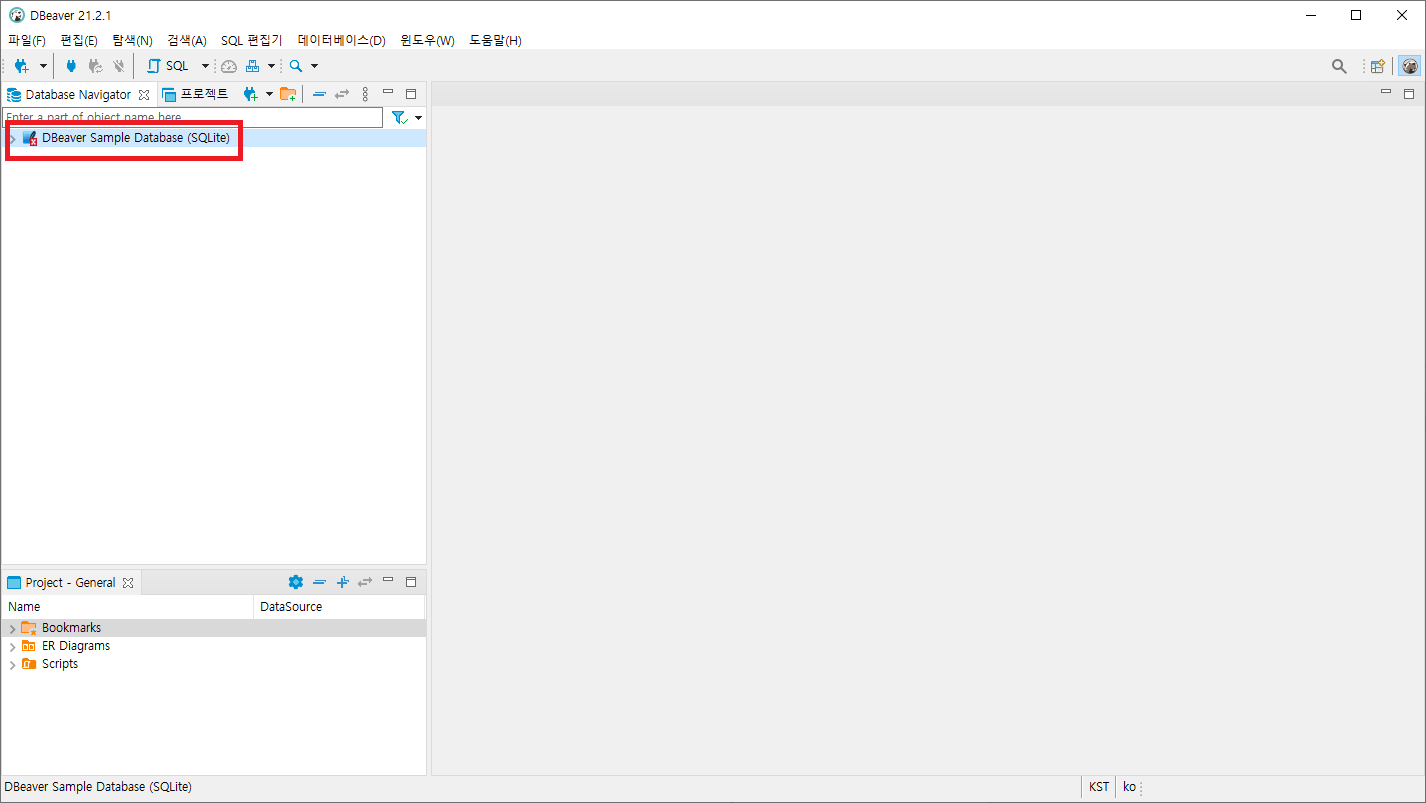Click gear settings icon in Project panel
Screen dimensions: 1426x803
[295, 582]
